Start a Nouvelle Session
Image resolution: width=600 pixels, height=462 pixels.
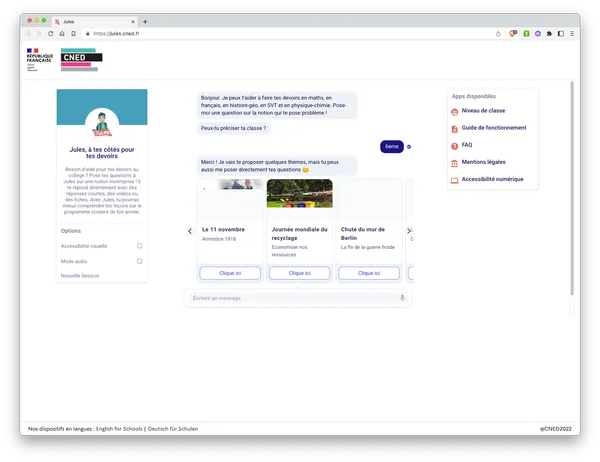[80, 276]
